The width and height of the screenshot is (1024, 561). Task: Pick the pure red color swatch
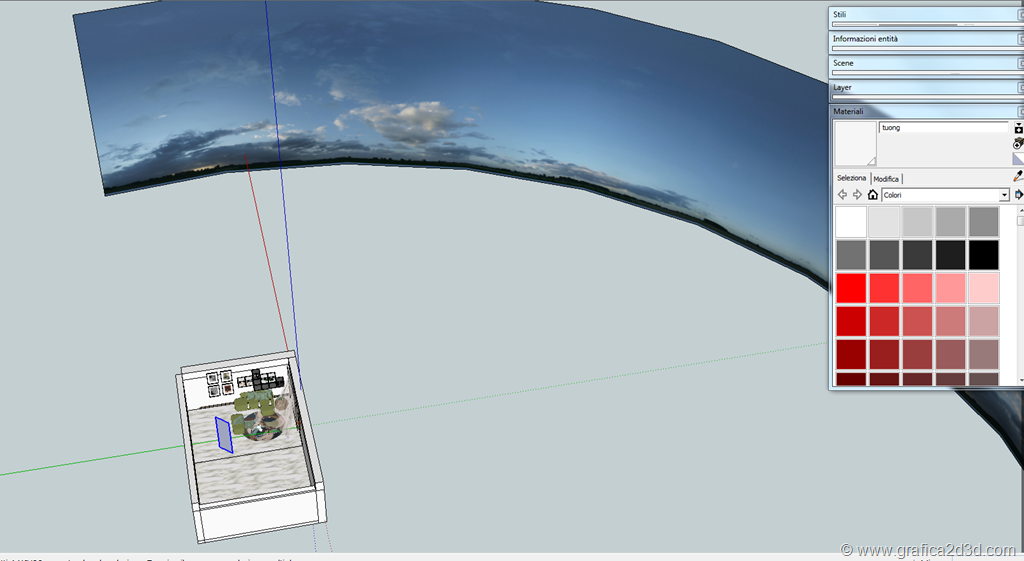(x=851, y=288)
